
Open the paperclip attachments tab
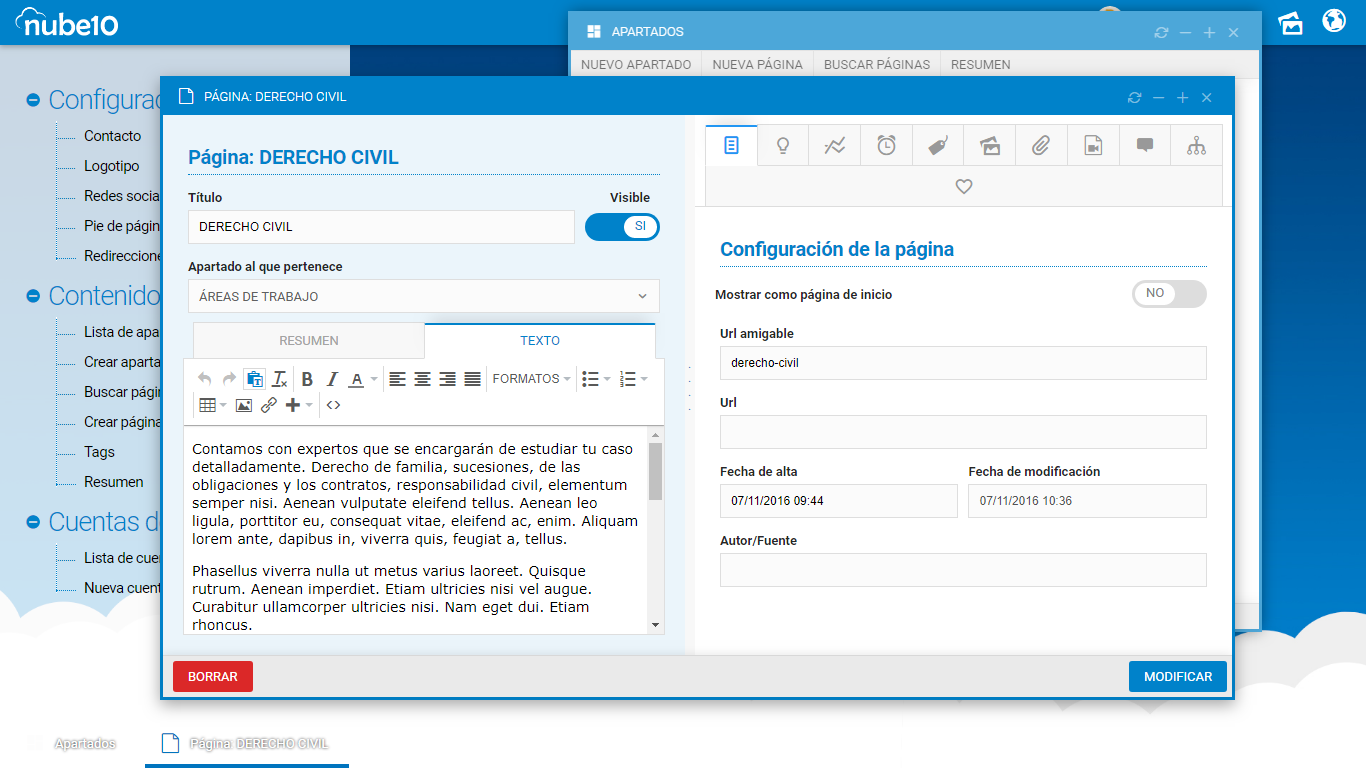coord(1041,145)
